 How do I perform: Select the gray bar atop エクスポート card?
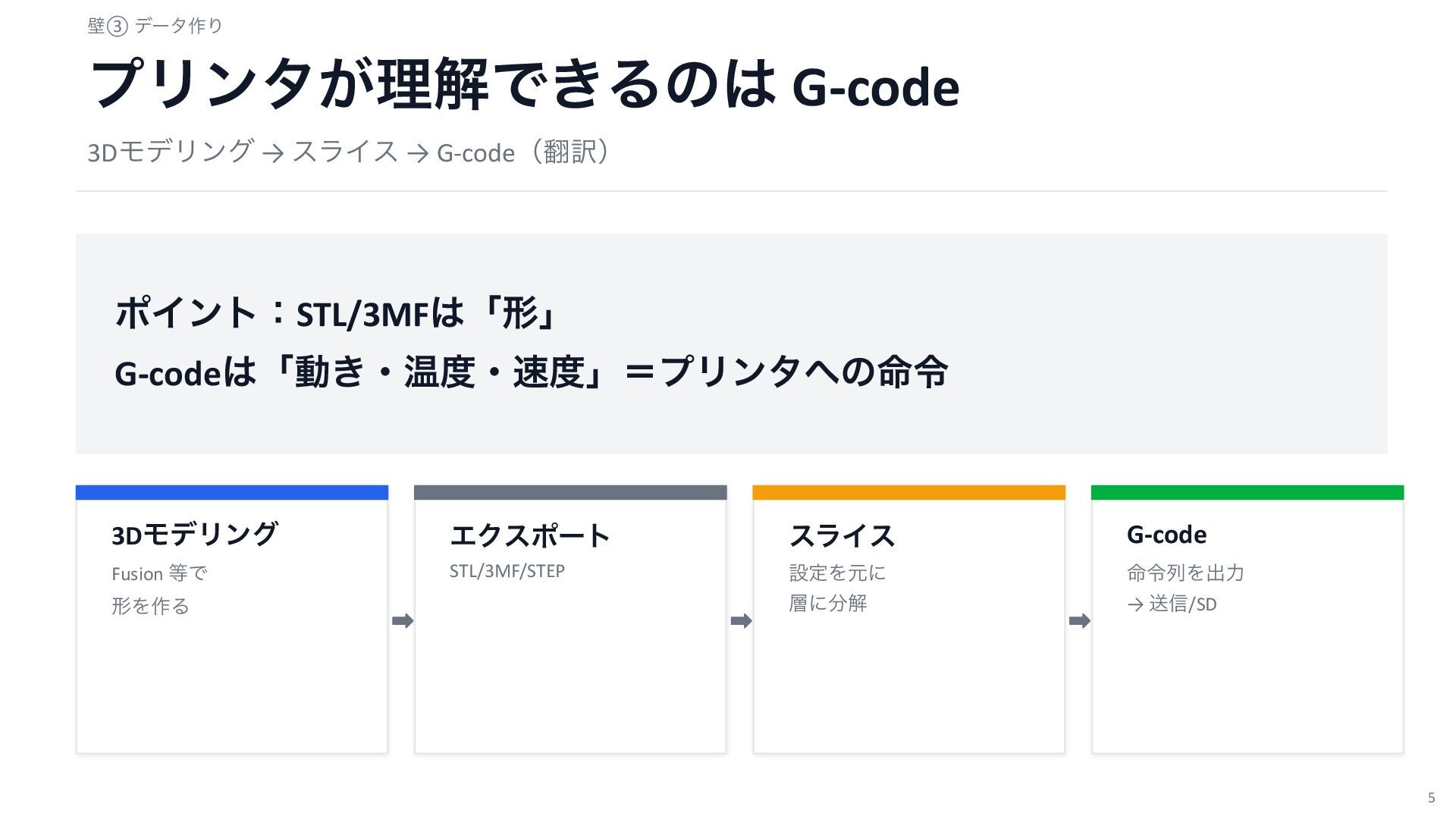click(x=570, y=493)
